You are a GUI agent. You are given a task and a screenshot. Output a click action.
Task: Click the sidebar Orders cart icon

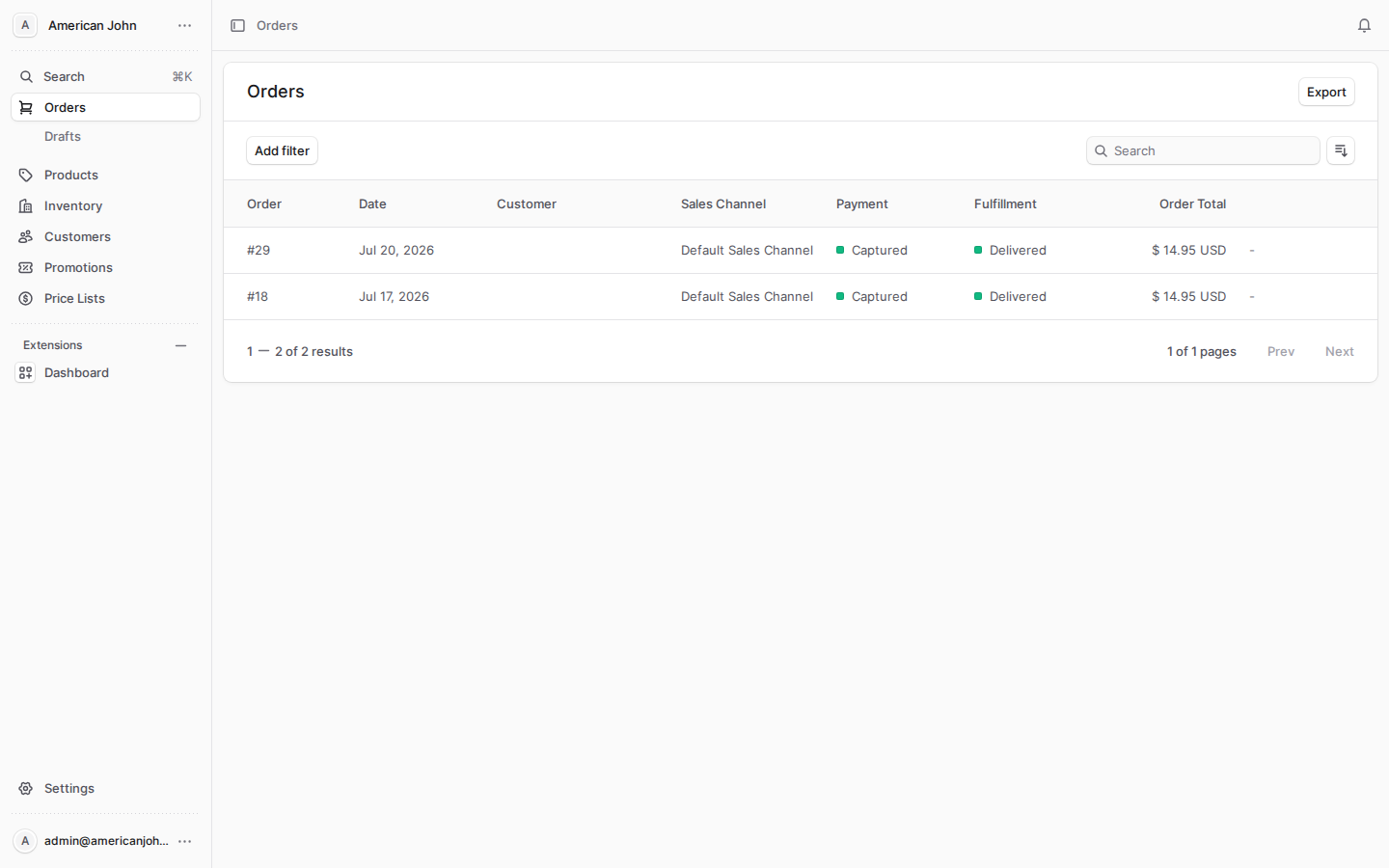click(x=26, y=108)
